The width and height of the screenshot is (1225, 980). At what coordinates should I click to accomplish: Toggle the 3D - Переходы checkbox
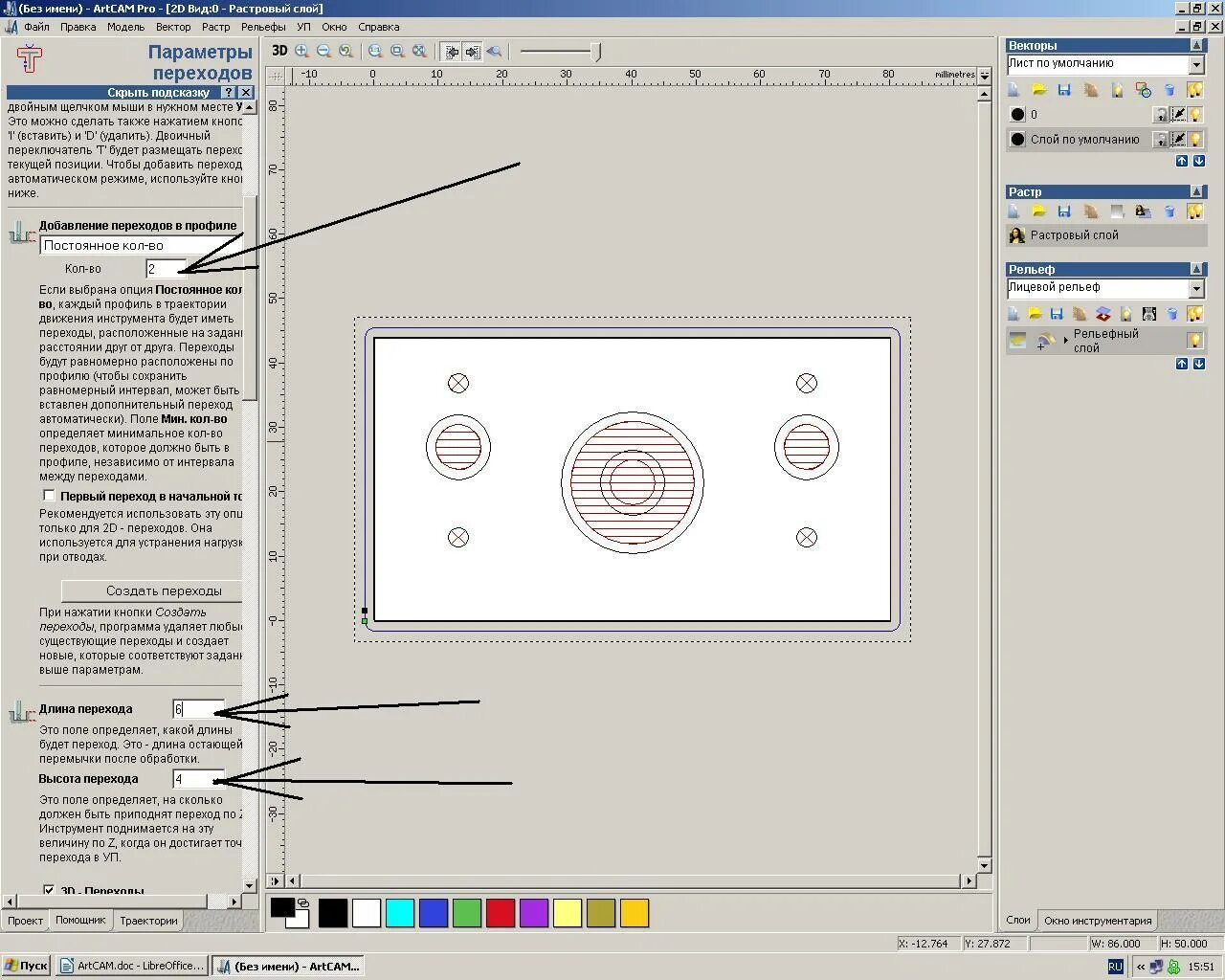point(49,891)
